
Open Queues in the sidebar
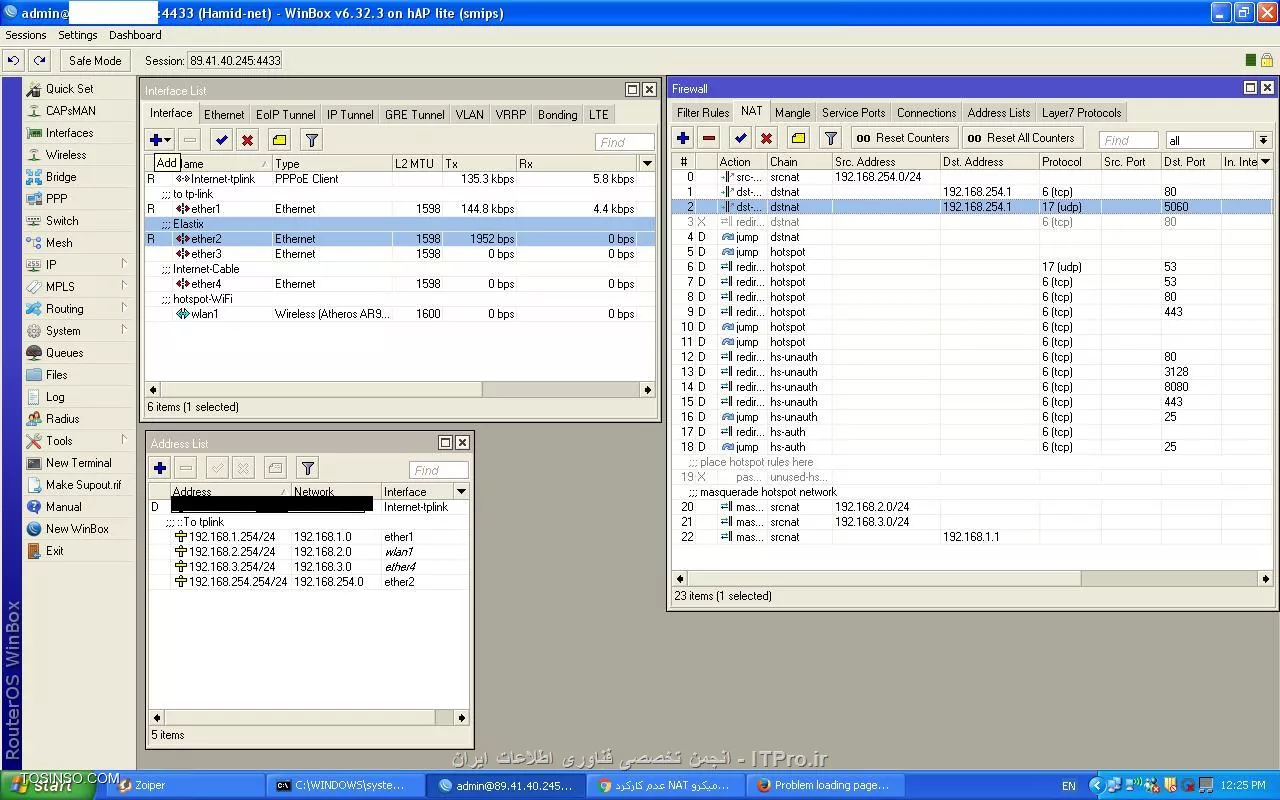(79, 353)
